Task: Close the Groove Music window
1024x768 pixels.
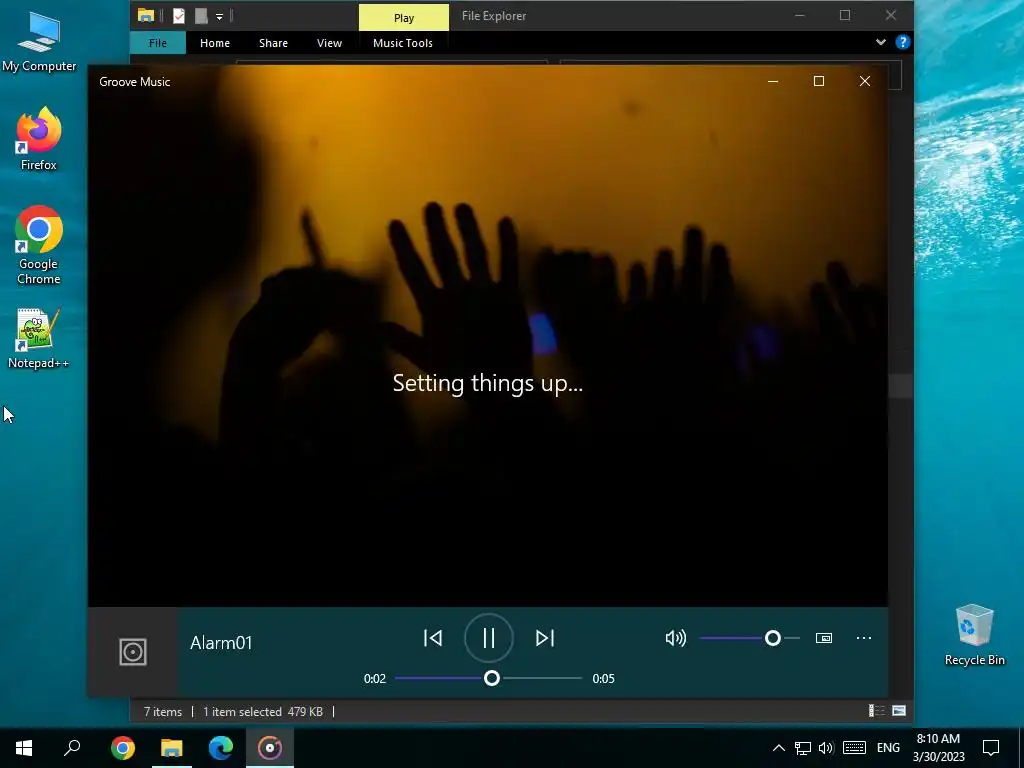Action: [865, 81]
